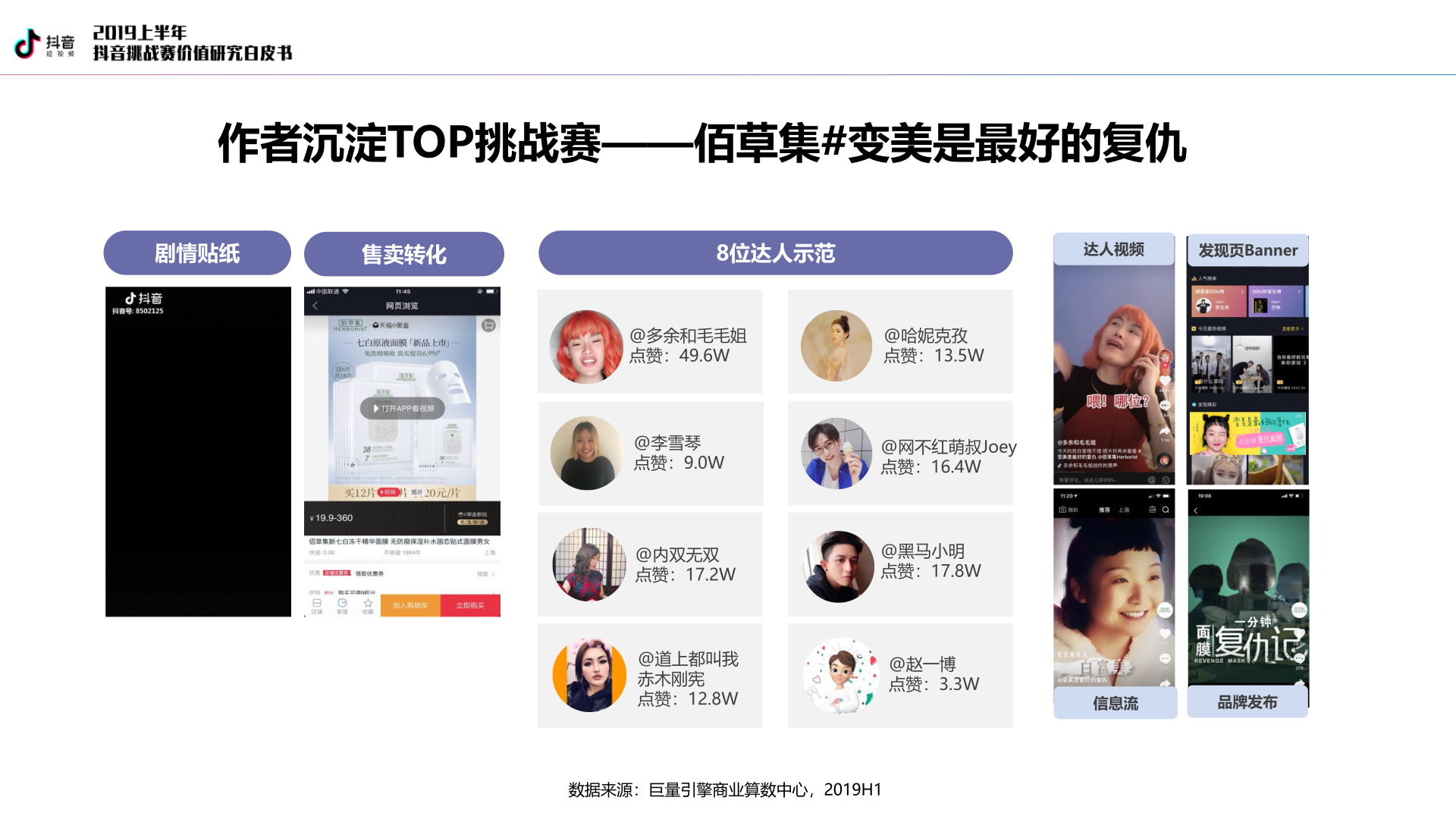Open the 店铺 store icon

317,605
